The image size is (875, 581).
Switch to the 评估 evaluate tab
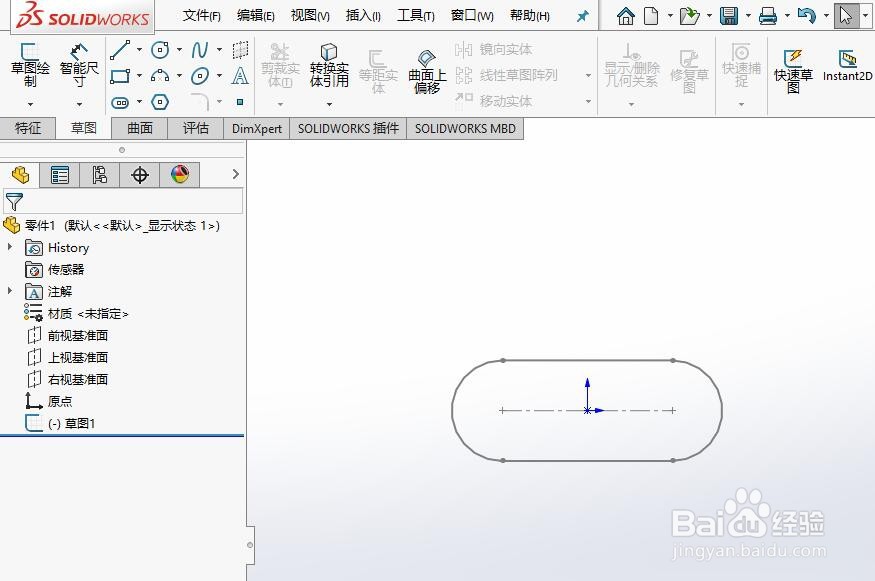pos(196,128)
